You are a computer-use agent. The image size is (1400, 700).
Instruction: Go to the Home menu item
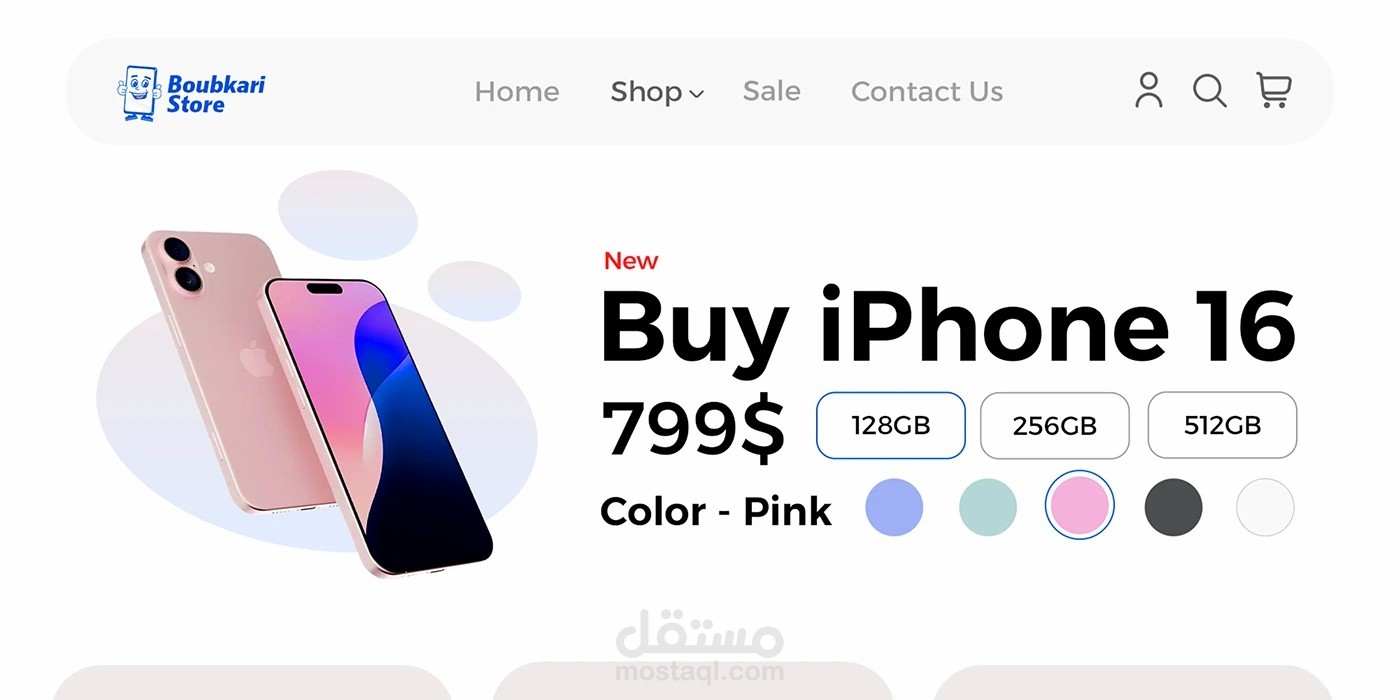(x=517, y=92)
